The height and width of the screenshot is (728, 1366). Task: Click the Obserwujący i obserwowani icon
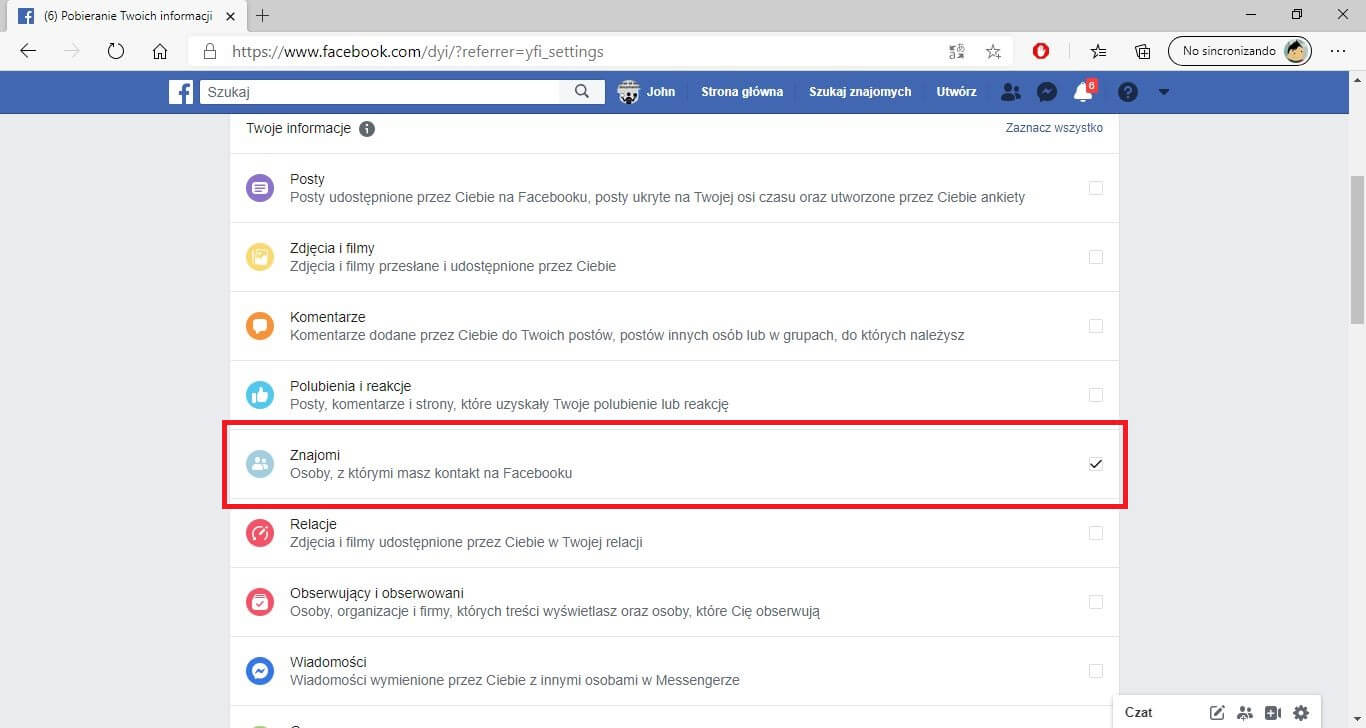pos(260,602)
